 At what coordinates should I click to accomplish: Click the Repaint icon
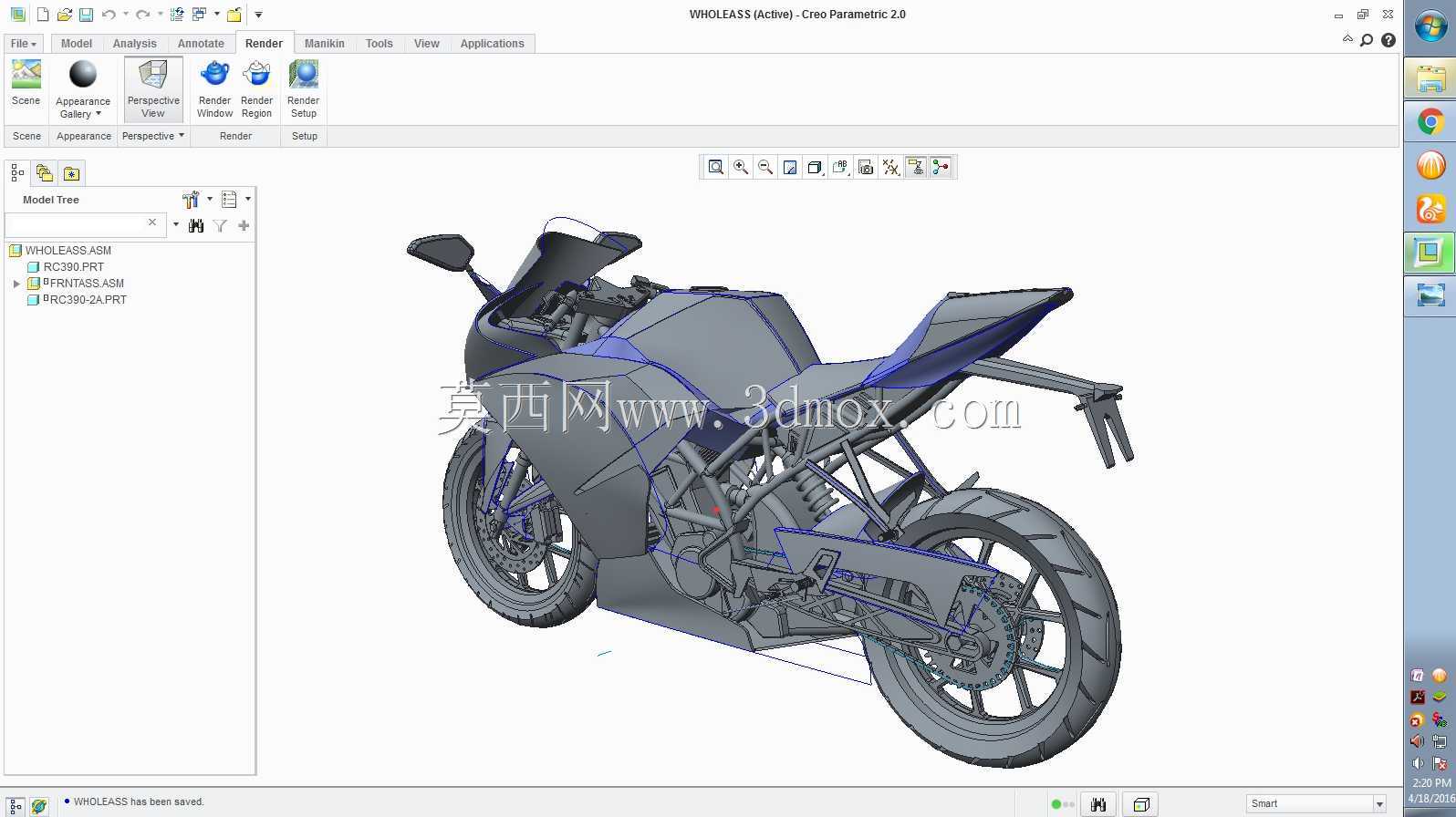tap(790, 167)
